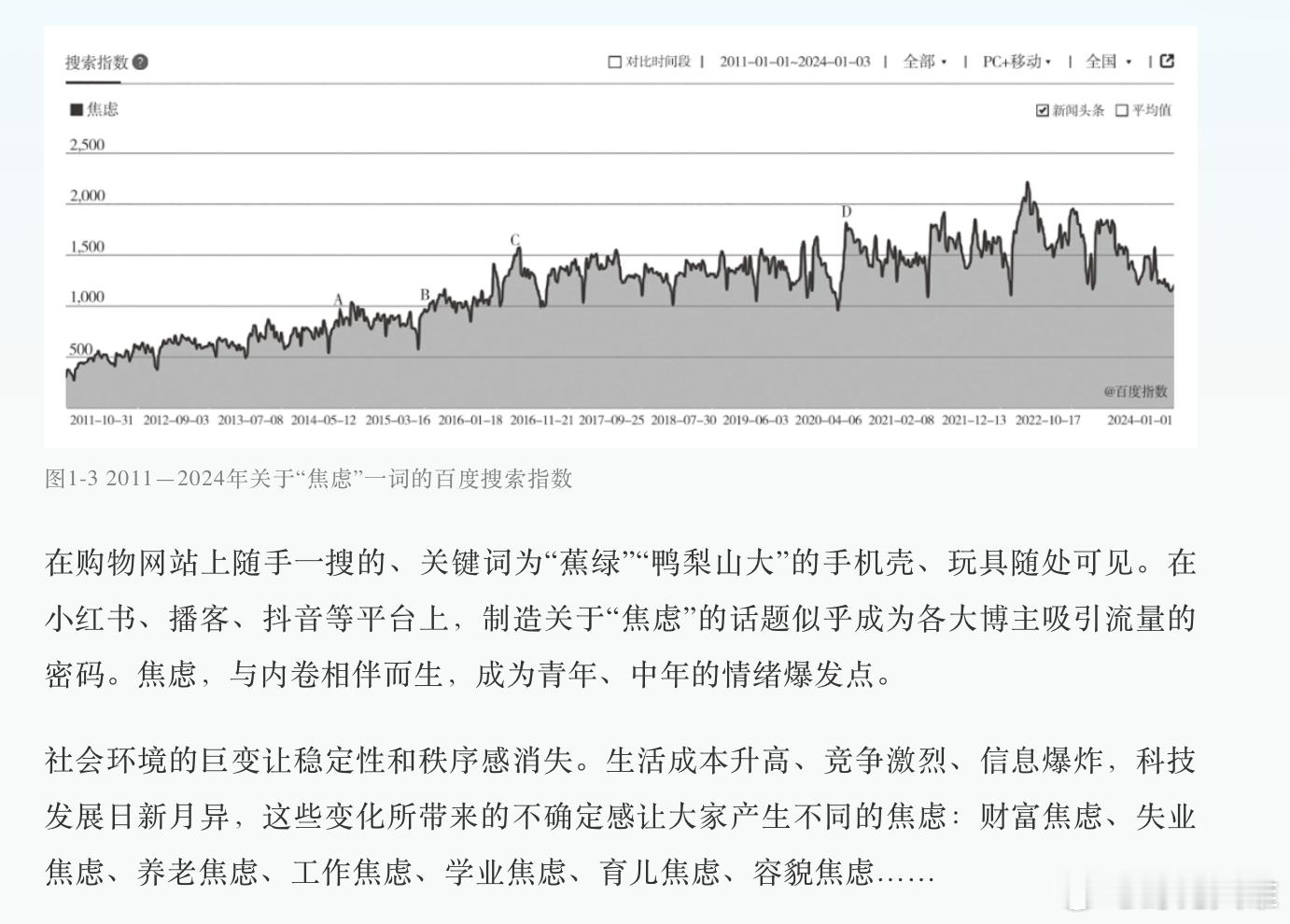Click the figure caption 图1-3
Viewport: 1290px width, 924px height.
click(x=309, y=479)
